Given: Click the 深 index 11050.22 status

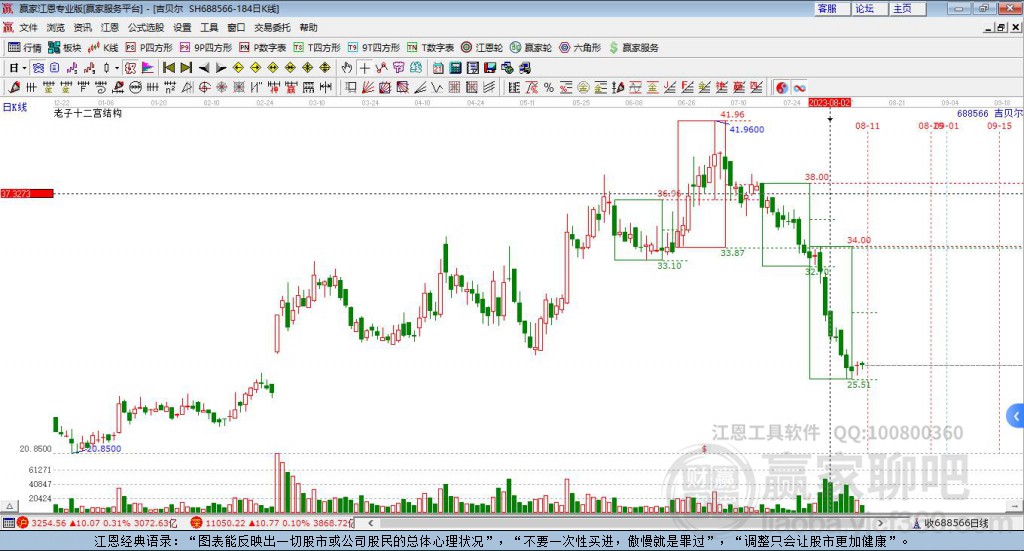Looking at the screenshot, I should pos(272,523).
